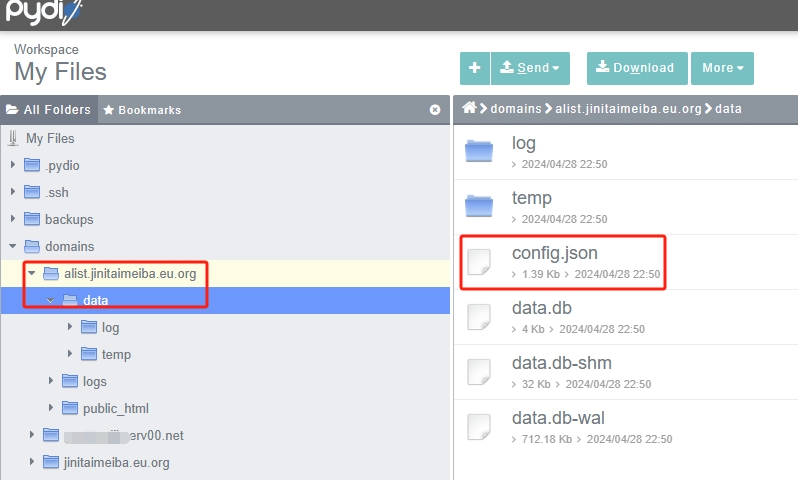Expand the backups folder arrow
Image resolution: width=798 pixels, height=480 pixels.
13,219
